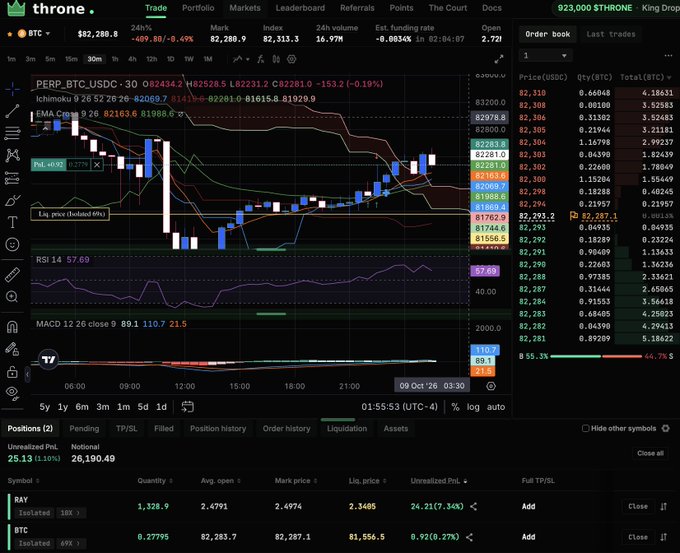Open the indicators fx menu
The height and width of the screenshot is (553, 680).
(x=260, y=59)
